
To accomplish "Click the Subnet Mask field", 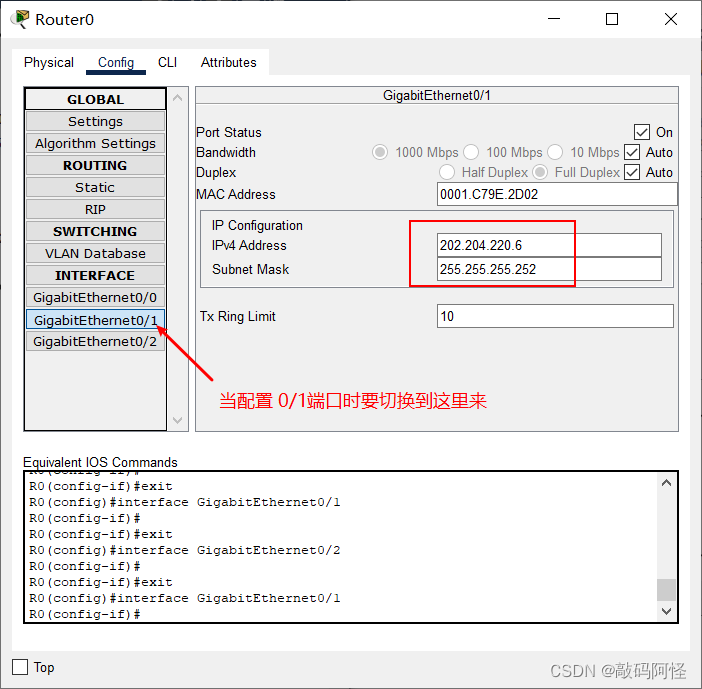I will pos(549,269).
